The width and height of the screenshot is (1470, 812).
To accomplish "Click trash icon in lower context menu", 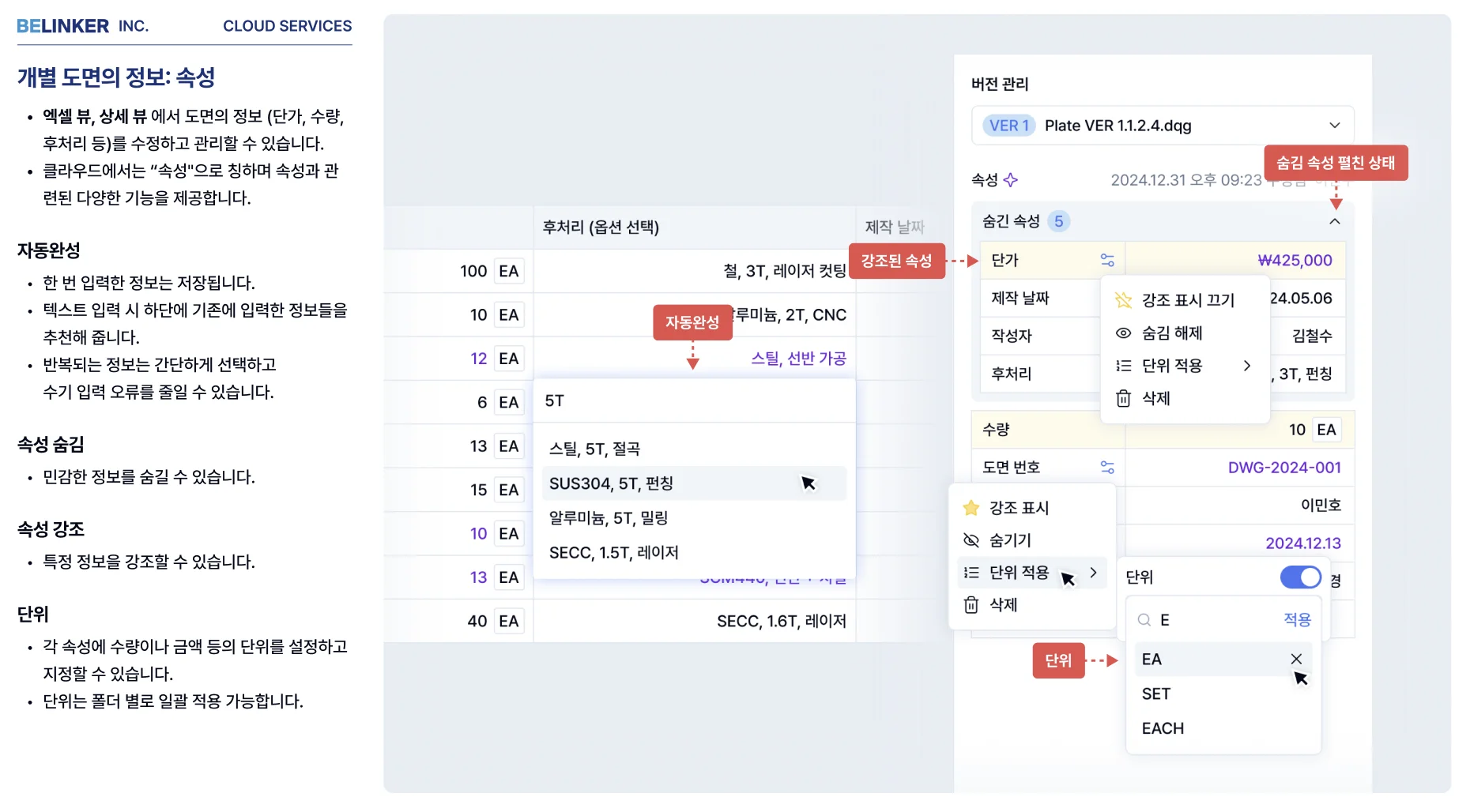I will coord(971,605).
